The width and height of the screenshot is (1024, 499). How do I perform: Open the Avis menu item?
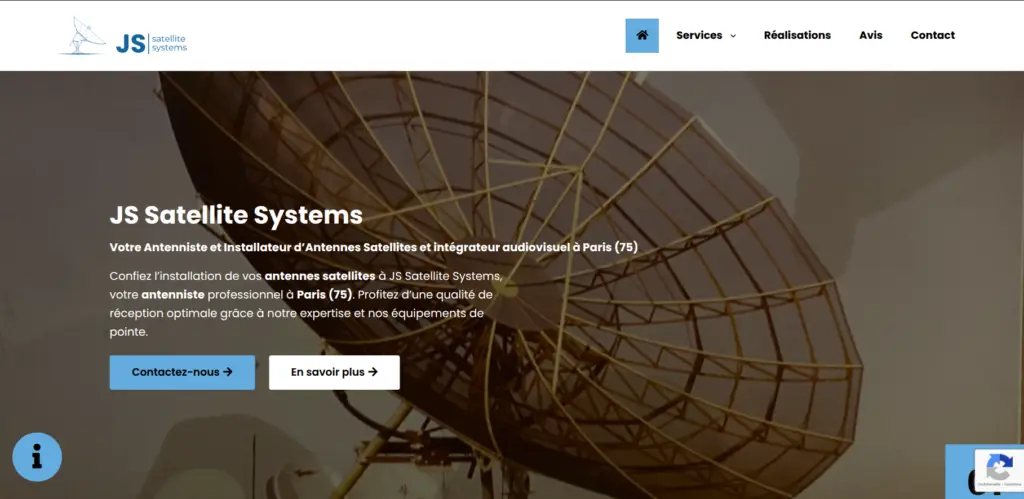(871, 35)
